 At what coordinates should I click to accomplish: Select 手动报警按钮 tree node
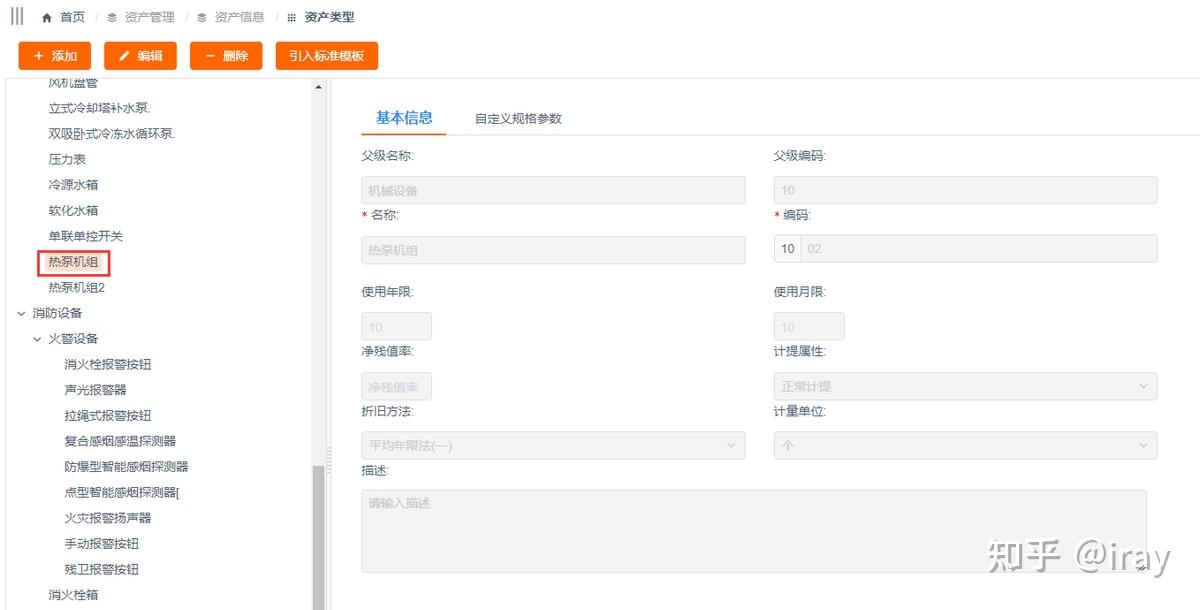click(101, 544)
